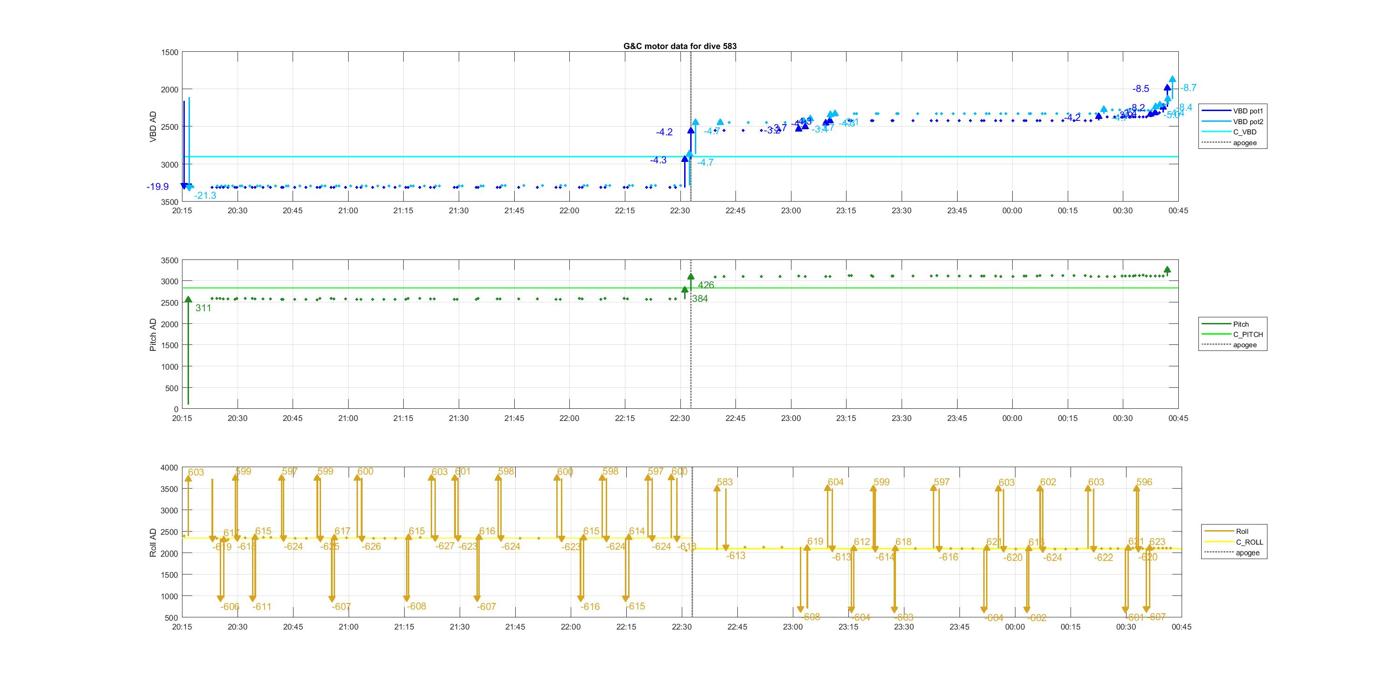Click the "22:30" tick on the VBD plot
The image size is (1400, 693).
pyautogui.click(x=681, y=210)
